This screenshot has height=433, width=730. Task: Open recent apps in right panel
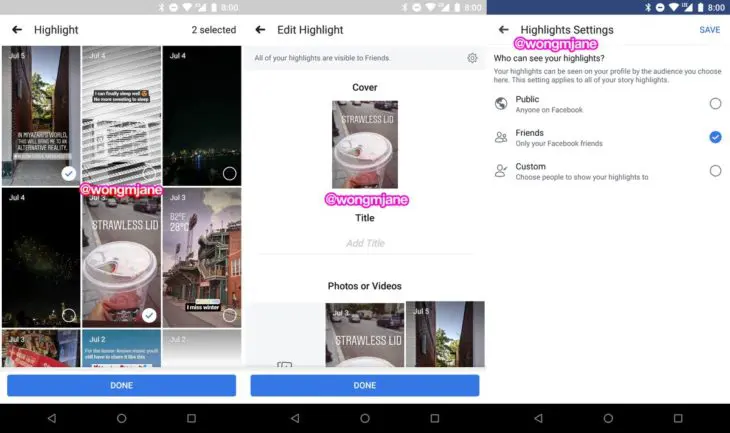pyautogui.click(x=677, y=418)
